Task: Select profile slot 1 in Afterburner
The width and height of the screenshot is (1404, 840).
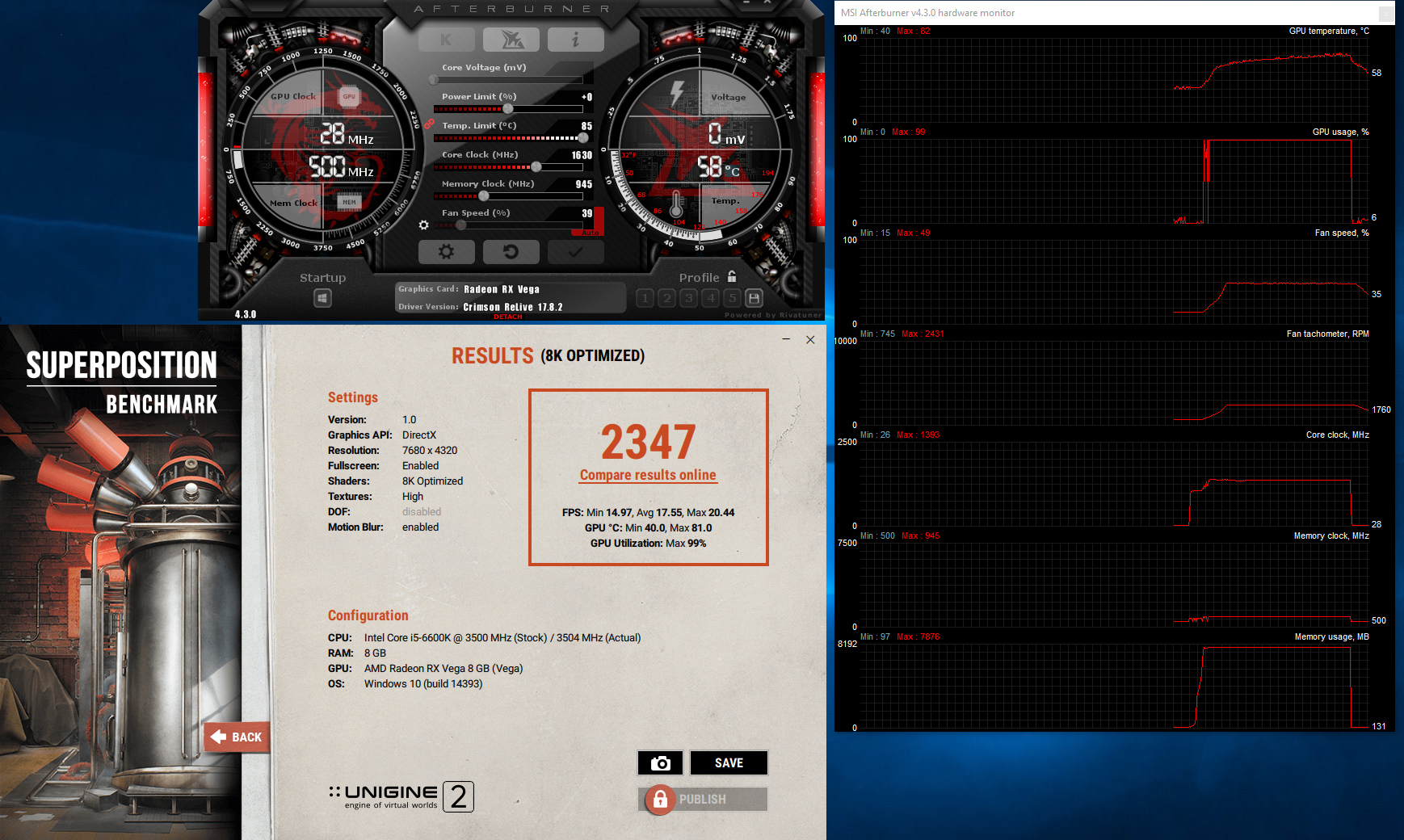Action: 645,298
